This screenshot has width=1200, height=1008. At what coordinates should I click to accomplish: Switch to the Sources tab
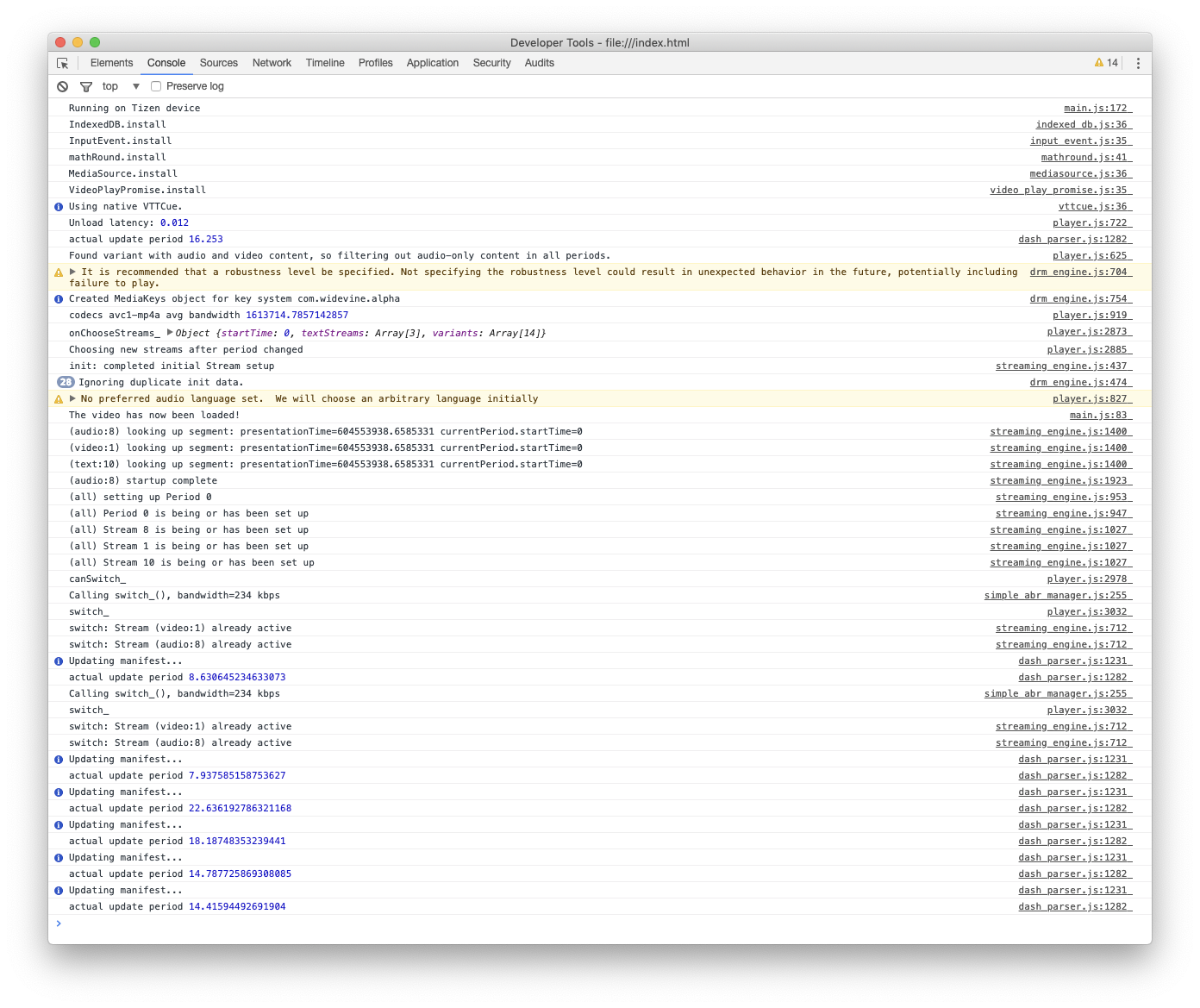point(219,63)
